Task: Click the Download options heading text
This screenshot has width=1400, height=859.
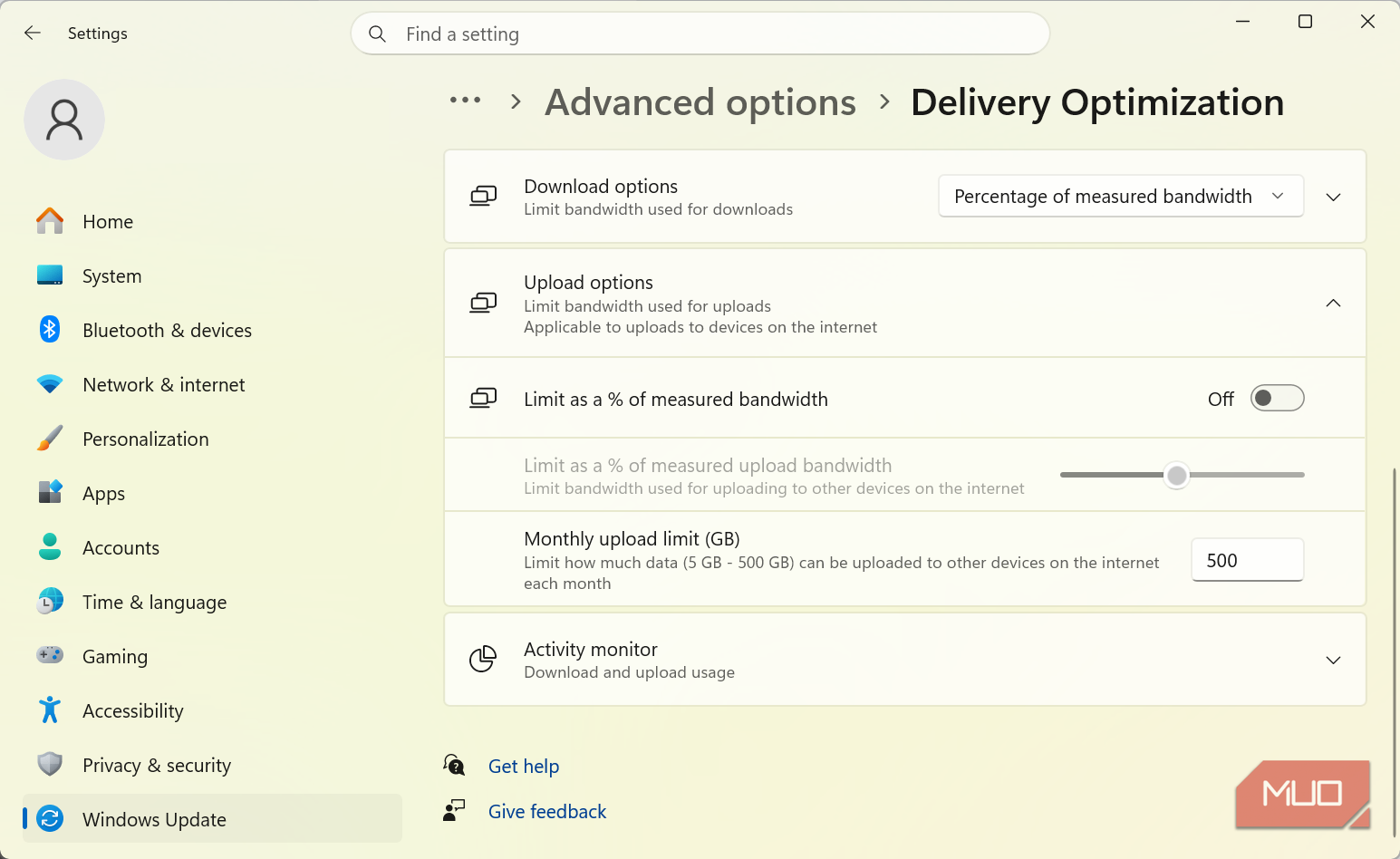Action: coord(601,187)
